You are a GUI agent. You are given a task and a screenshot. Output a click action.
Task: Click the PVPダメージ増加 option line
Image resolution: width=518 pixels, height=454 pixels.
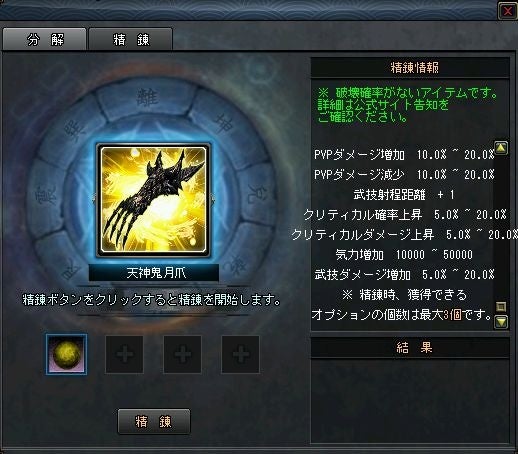click(404, 155)
